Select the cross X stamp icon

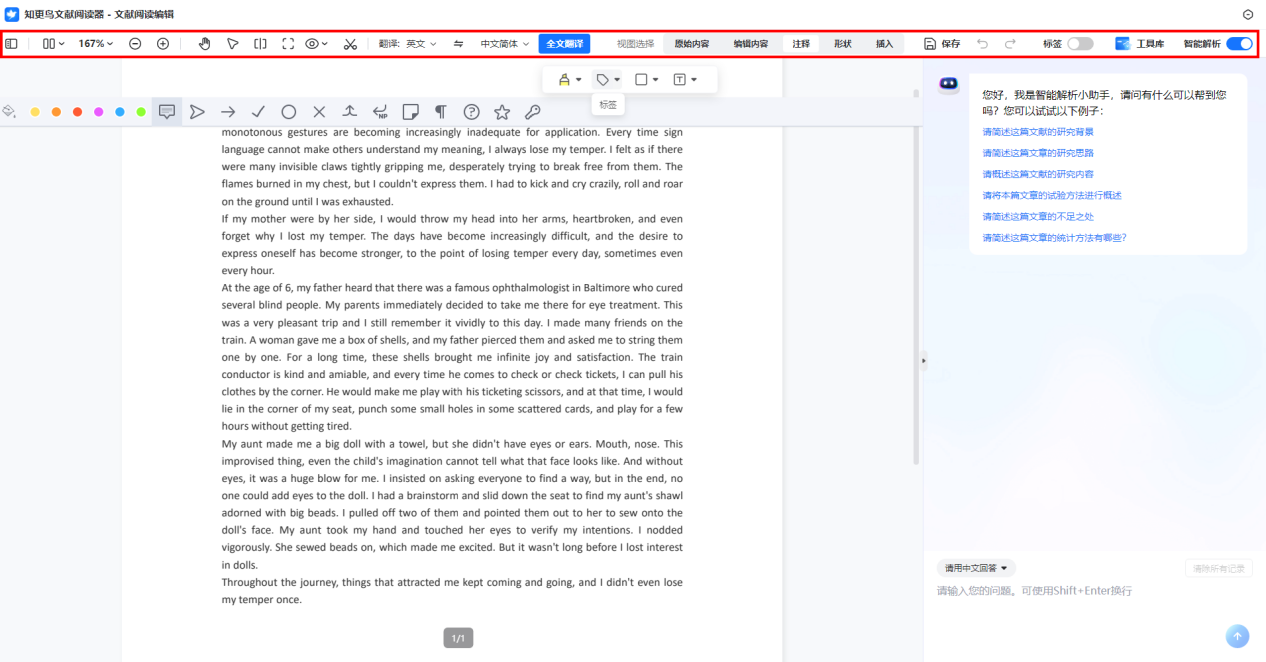coord(319,112)
